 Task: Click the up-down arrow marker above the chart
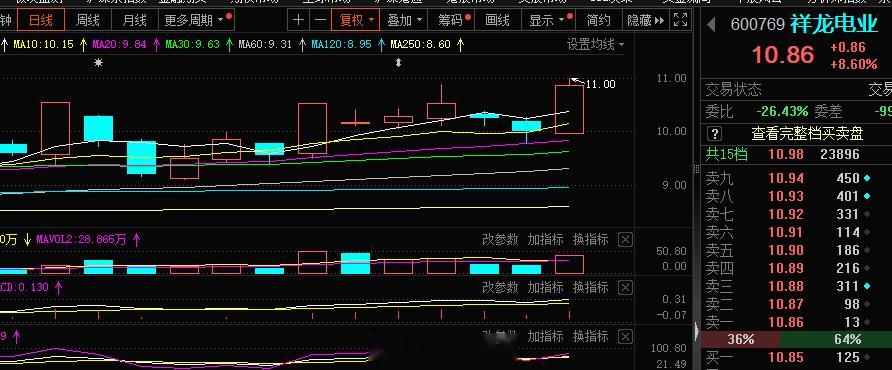pyautogui.click(x=398, y=63)
